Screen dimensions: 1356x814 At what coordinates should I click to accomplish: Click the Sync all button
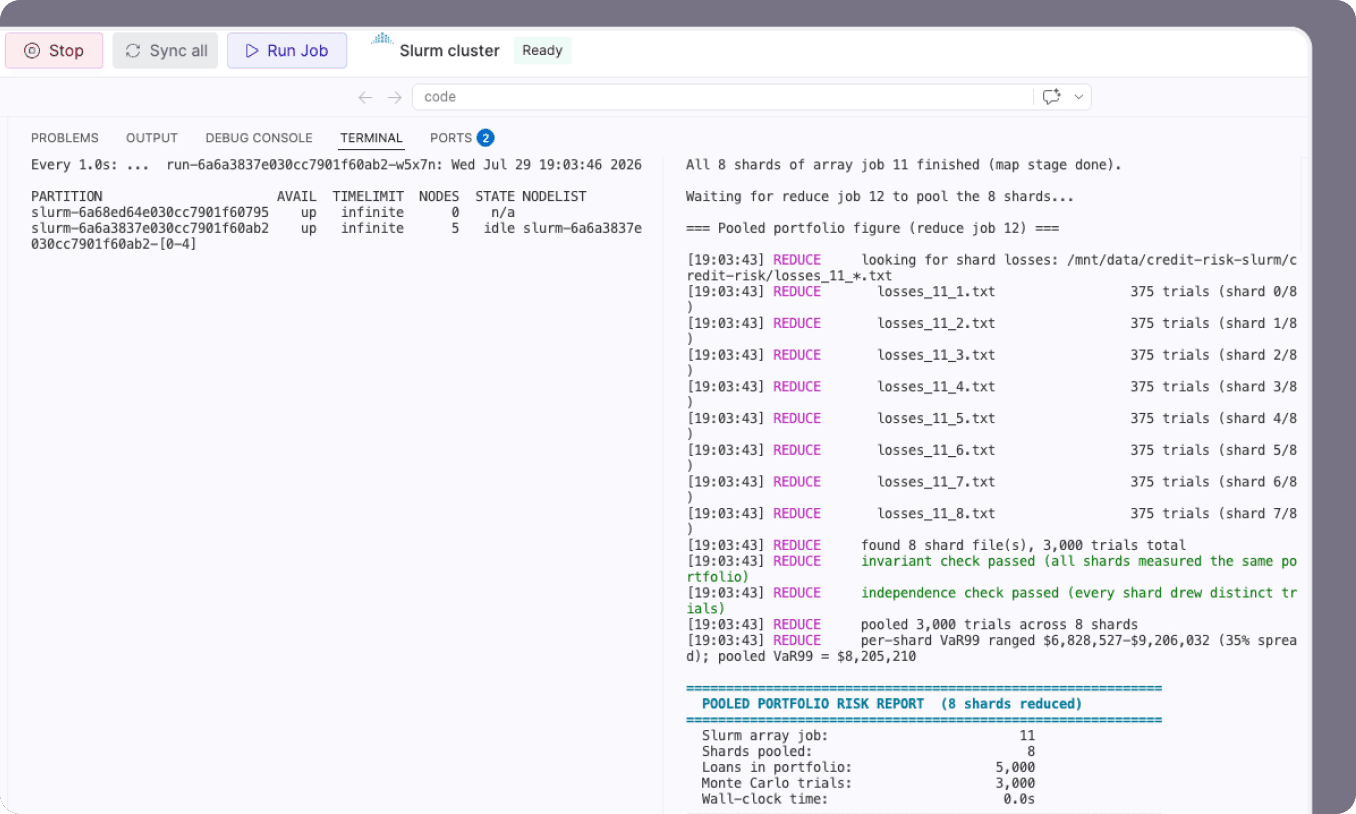165,51
